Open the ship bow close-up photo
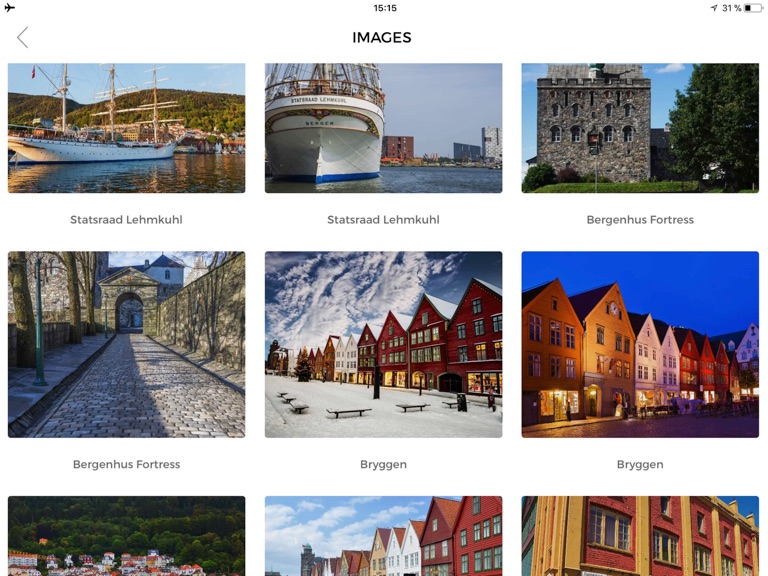 [x=384, y=128]
